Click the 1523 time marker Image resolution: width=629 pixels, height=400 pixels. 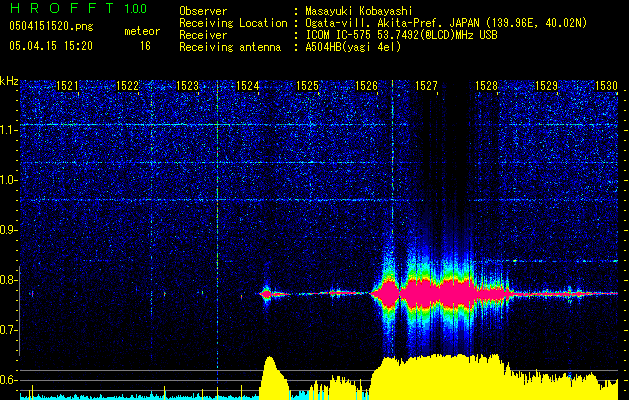pyautogui.click(x=187, y=85)
